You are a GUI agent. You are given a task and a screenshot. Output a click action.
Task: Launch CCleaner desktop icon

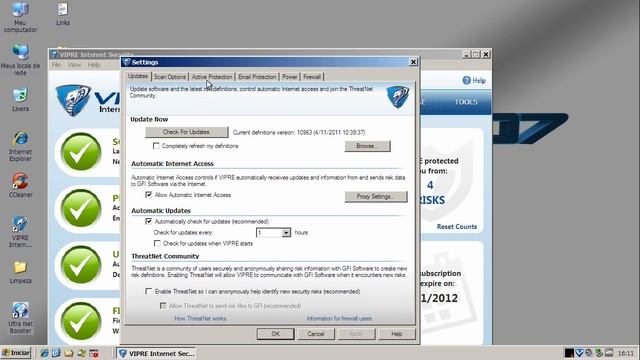click(20, 185)
